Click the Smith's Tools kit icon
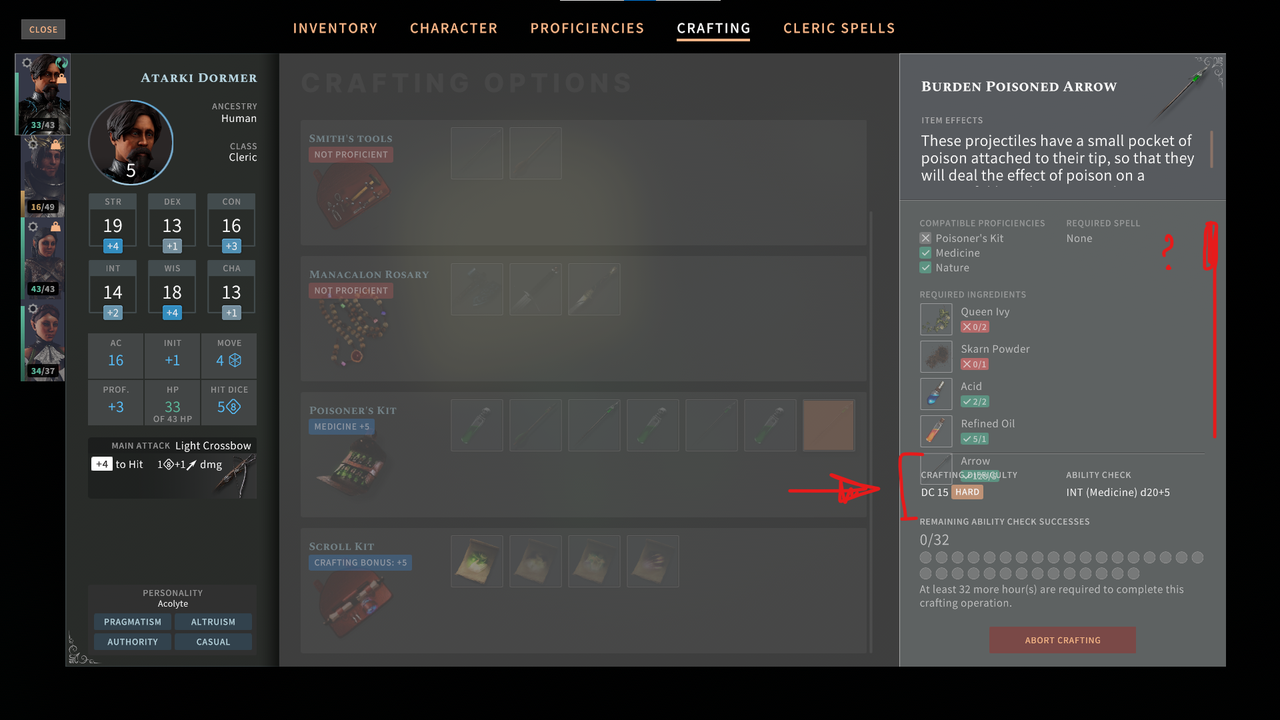The image size is (1280, 720). tap(345, 197)
